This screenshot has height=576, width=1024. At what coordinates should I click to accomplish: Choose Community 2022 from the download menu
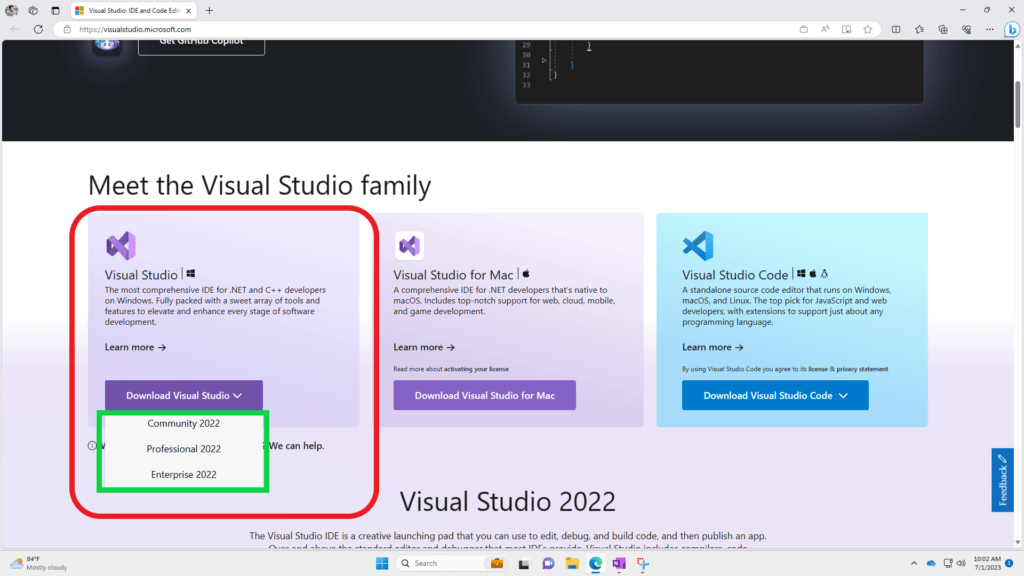coord(184,423)
